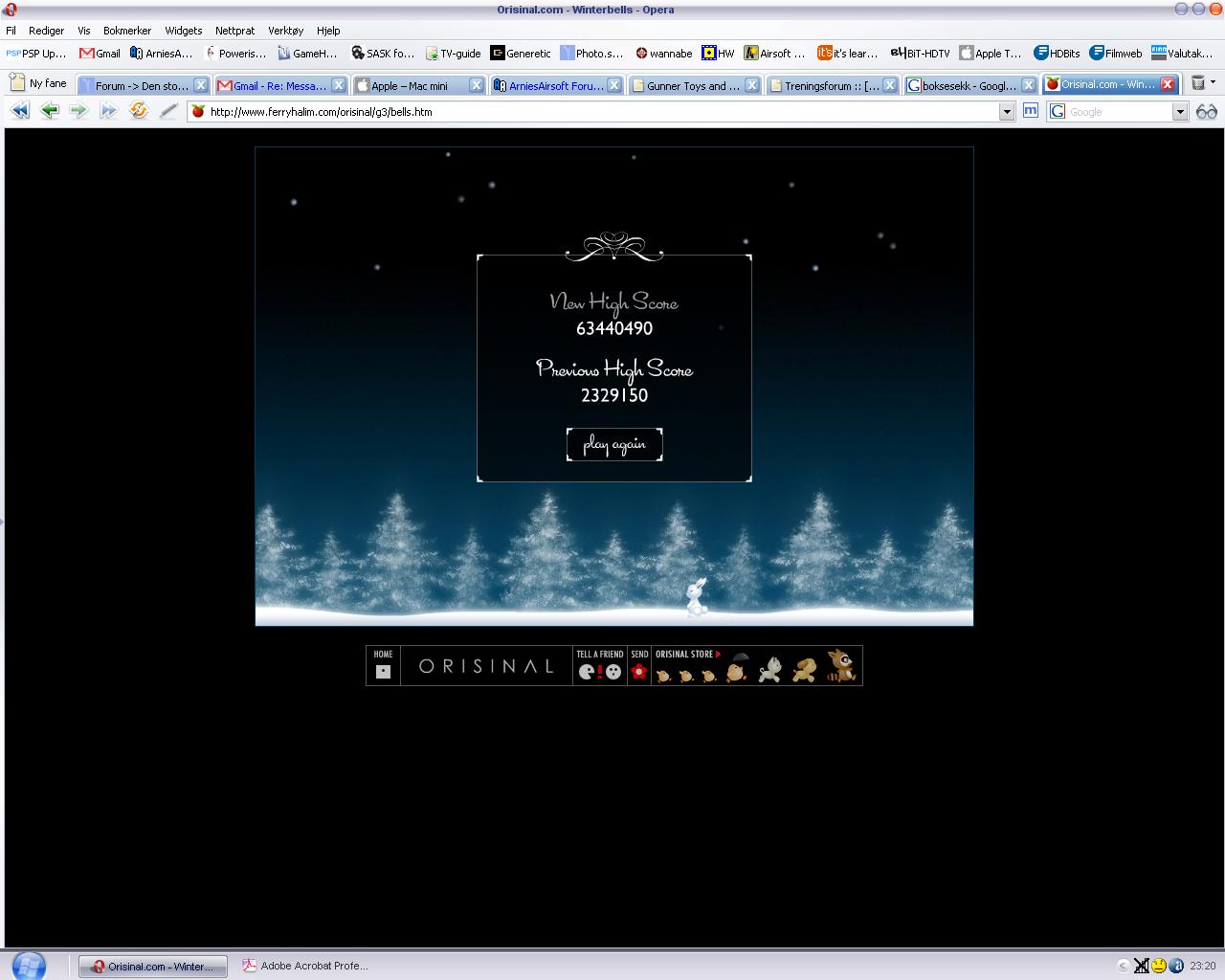This screenshot has width=1225, height=980.
Task: Switch to Adobe Acrobat Profe... taskbar item
Action: (x=305, y=966)
